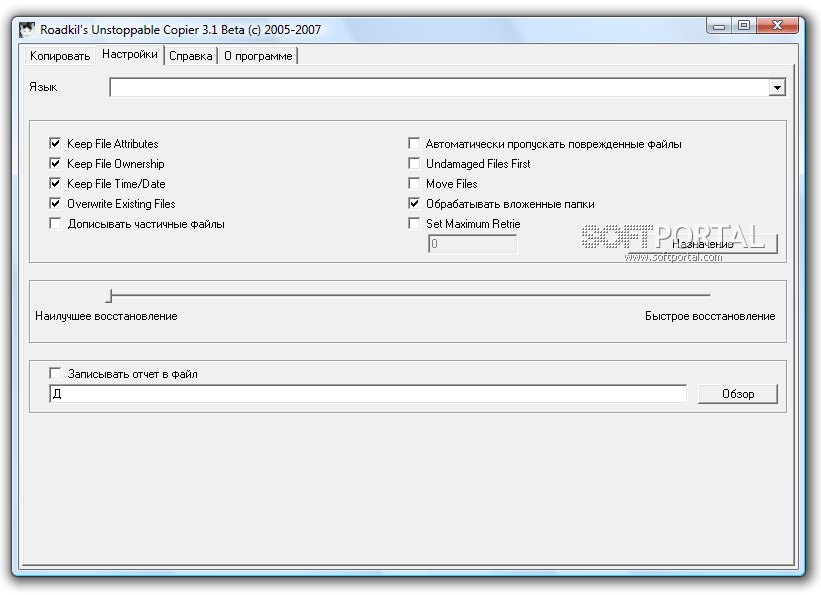
Task: Check Автоматически пропускать поврежденные файлы
Action: 414,144
